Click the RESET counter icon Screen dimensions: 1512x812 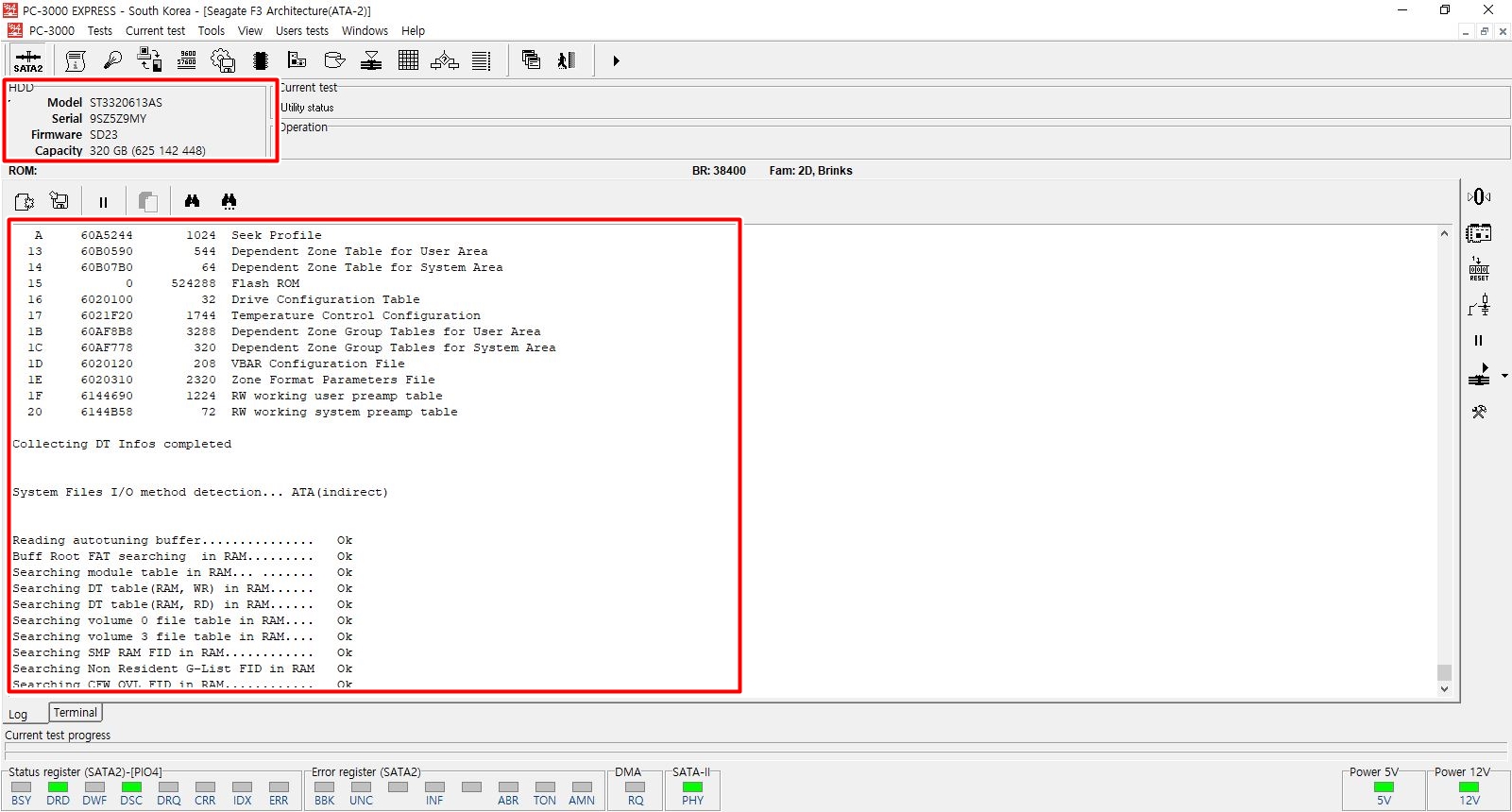pyautogui.click(x=1479, y=269)
